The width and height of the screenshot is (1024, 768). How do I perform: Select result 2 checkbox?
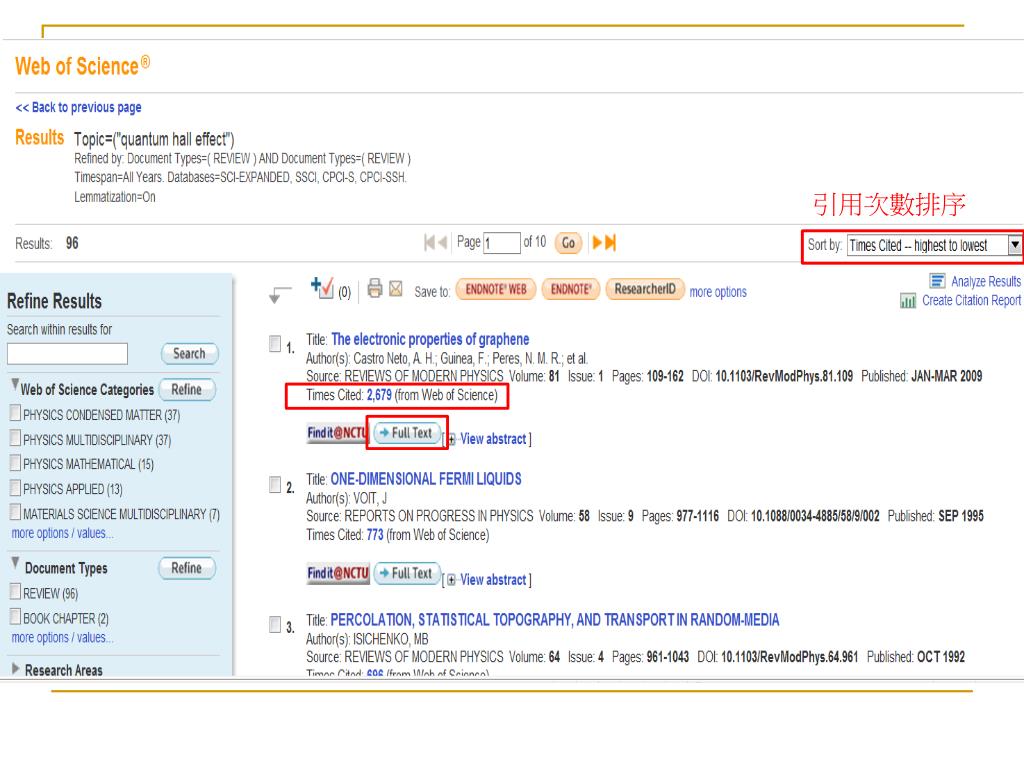pyautogui.click(x=275, y=485)
